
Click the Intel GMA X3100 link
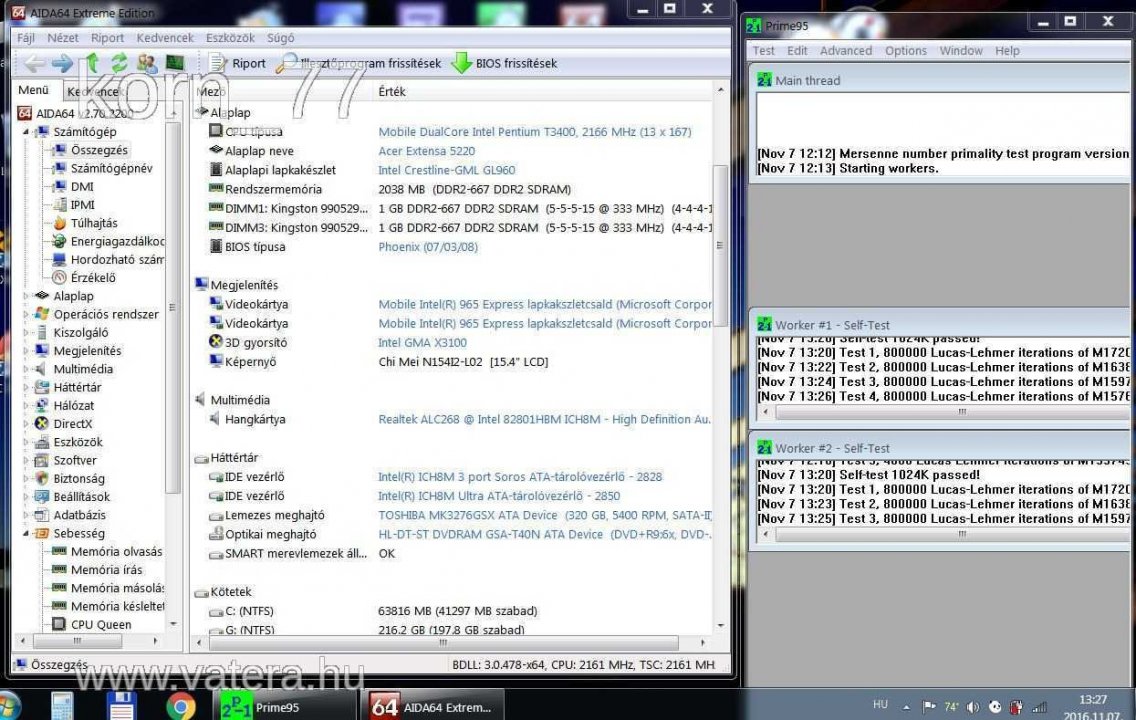[422, 343]
